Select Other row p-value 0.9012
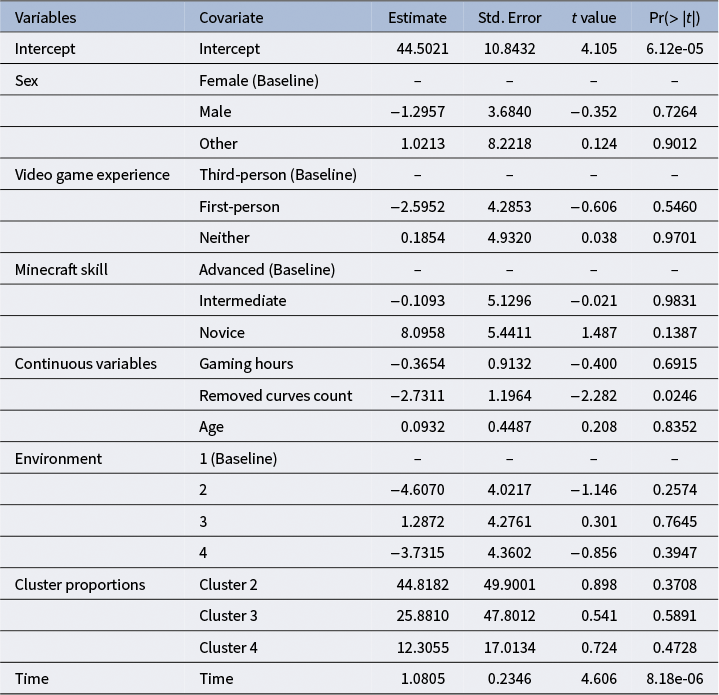Screen dimensions: 719x695 675,144
